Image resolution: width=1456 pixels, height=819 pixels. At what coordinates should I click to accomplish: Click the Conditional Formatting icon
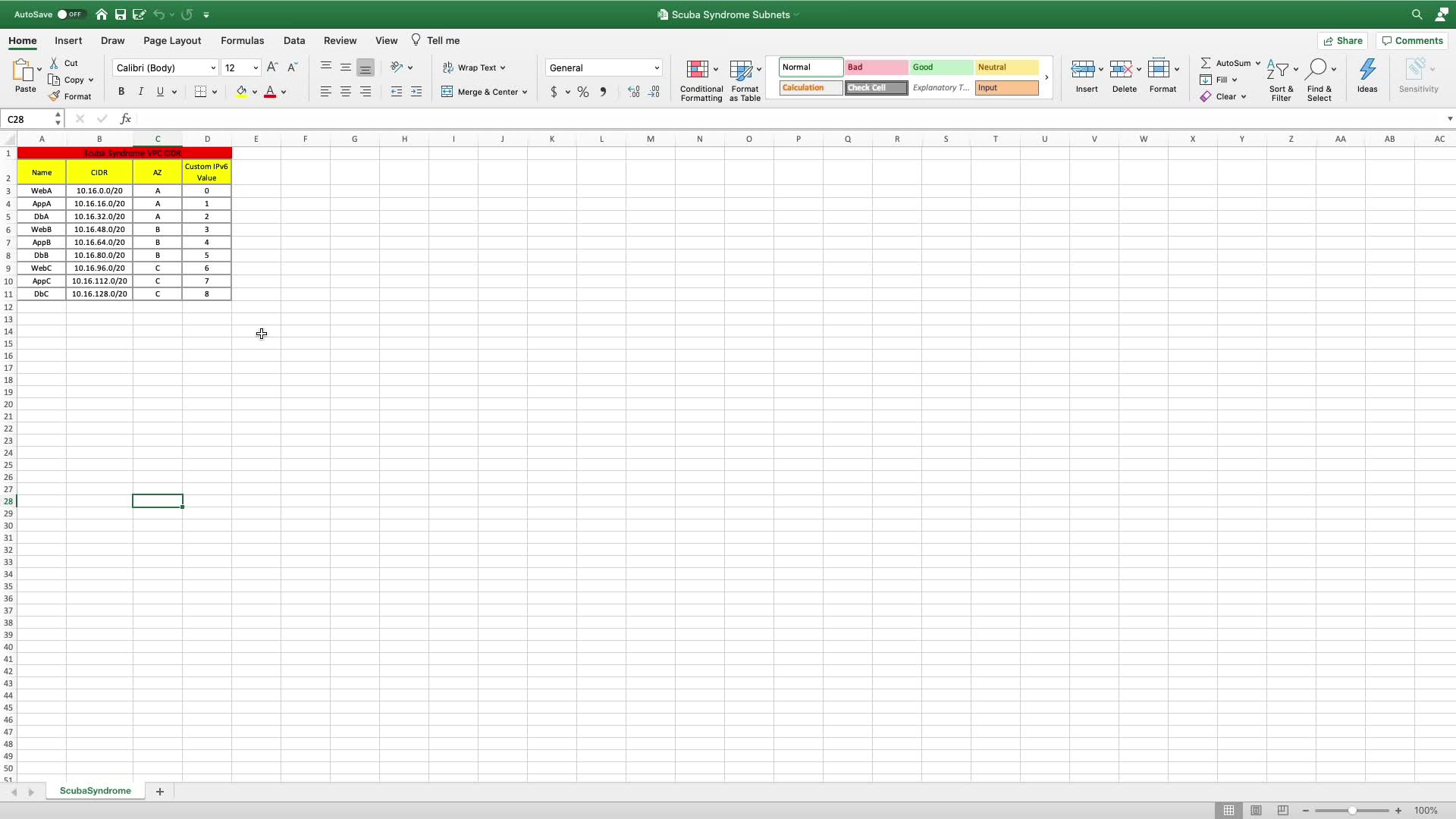(x=697, y=70)
